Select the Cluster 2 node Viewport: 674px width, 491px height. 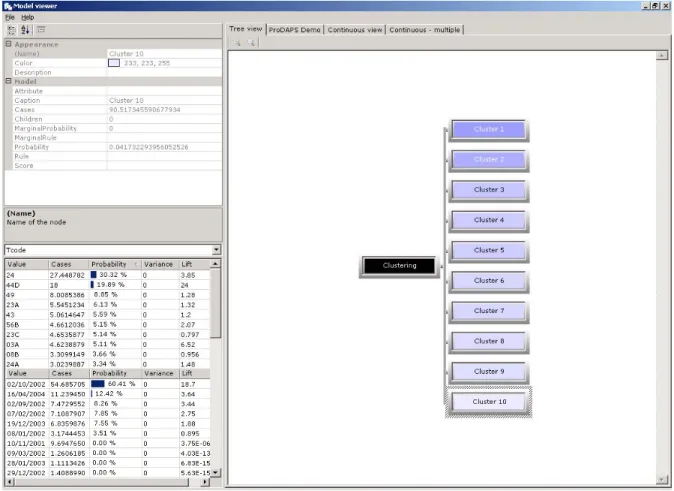[x=489, y=160]
